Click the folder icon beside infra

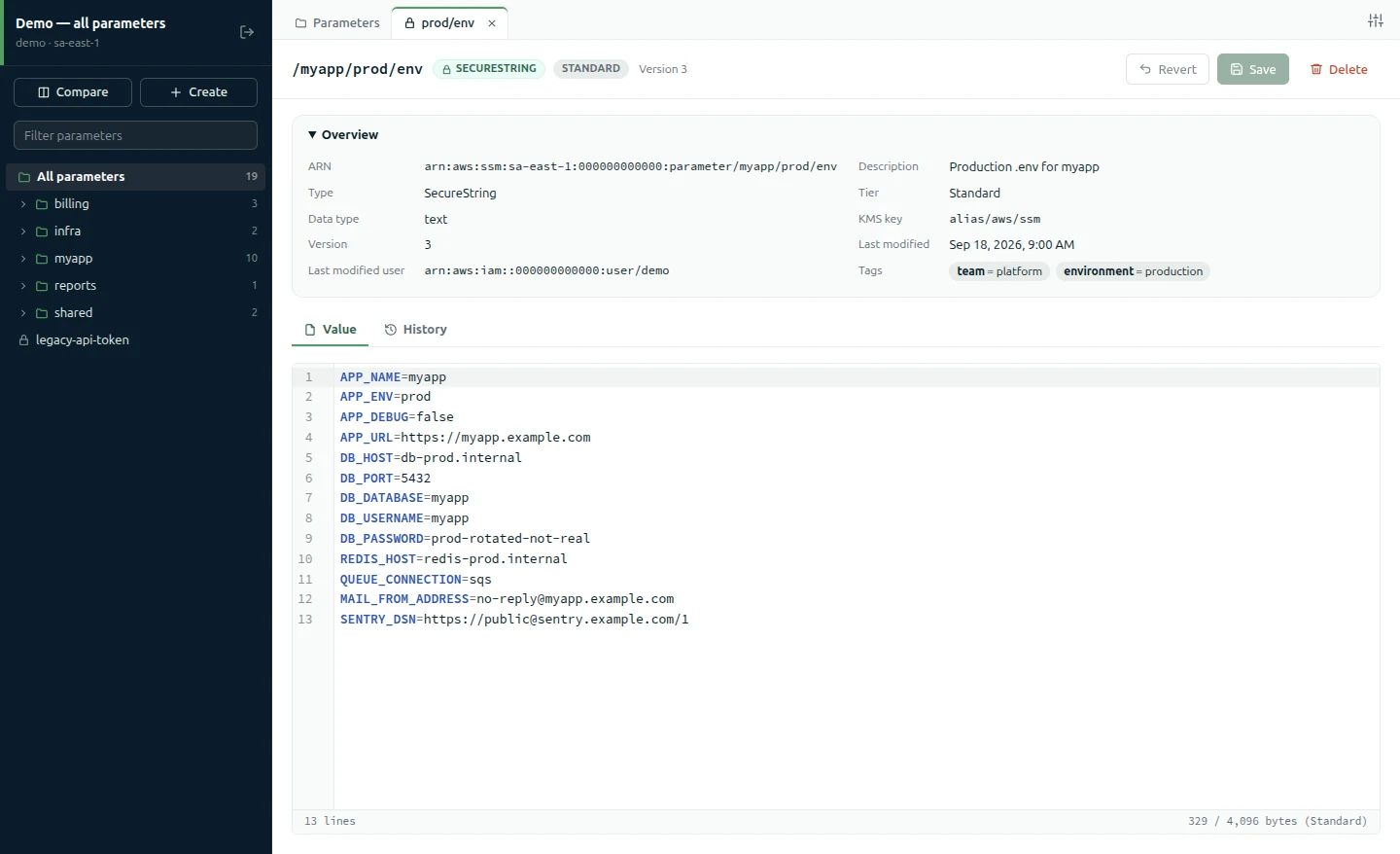pos(42,231)
